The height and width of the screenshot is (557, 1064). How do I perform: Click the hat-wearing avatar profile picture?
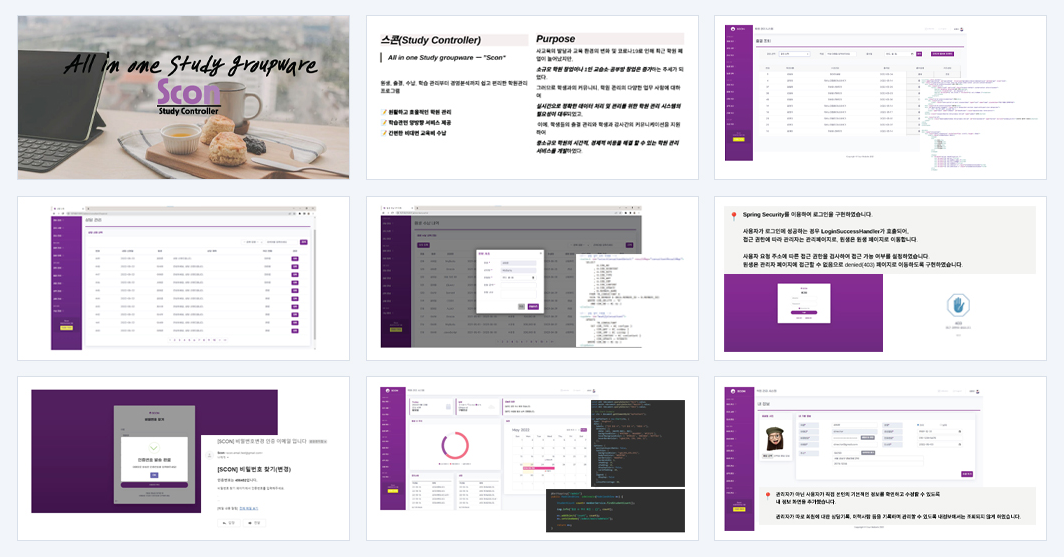[x=774, y=438]
